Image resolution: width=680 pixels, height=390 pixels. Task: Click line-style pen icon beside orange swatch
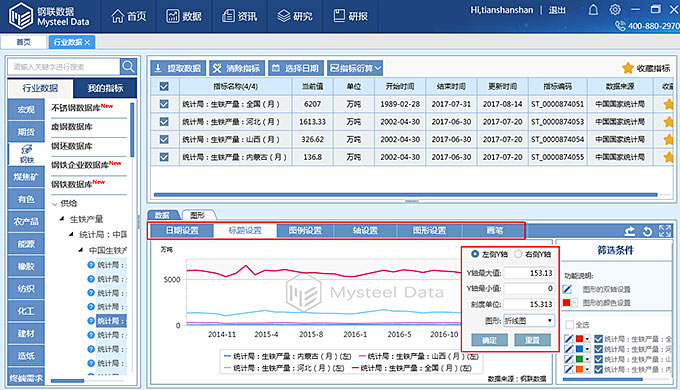click(x=569, y=369)
